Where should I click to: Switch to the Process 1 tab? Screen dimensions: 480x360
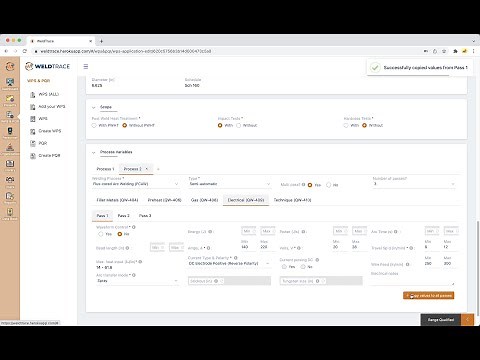[x=105, y=169]
